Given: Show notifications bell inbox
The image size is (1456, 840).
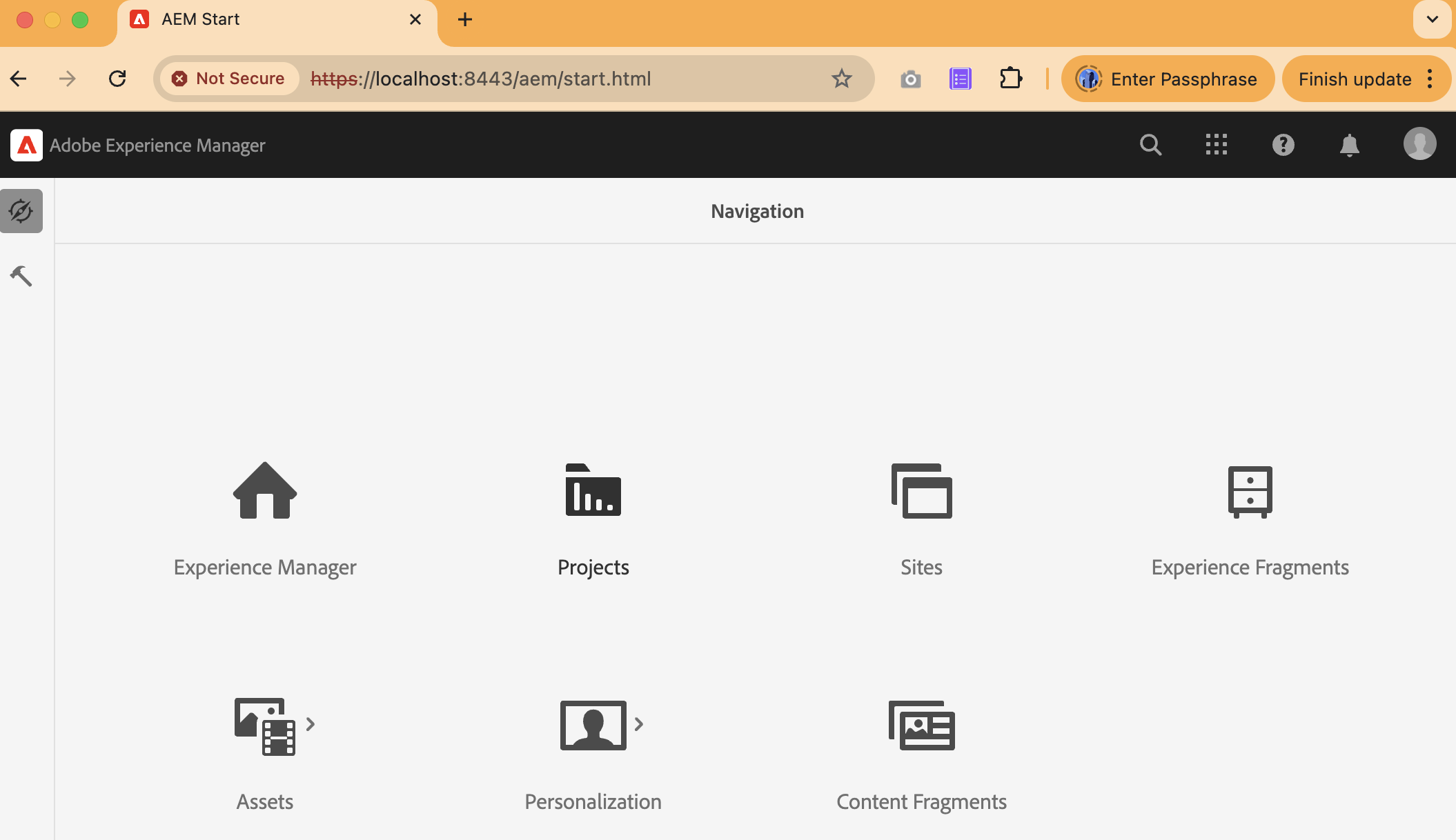Looking at the screenshot, I should [x=1349, y=145].
